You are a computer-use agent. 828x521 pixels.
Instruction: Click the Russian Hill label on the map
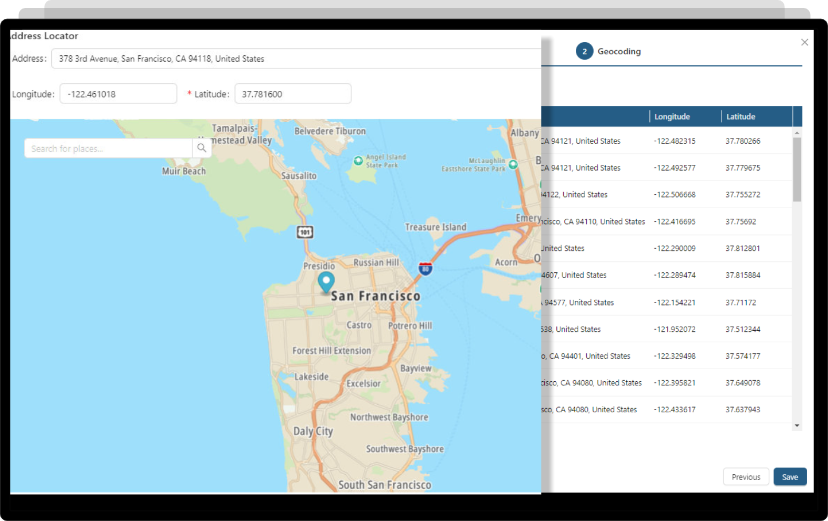tap(376, 262)
